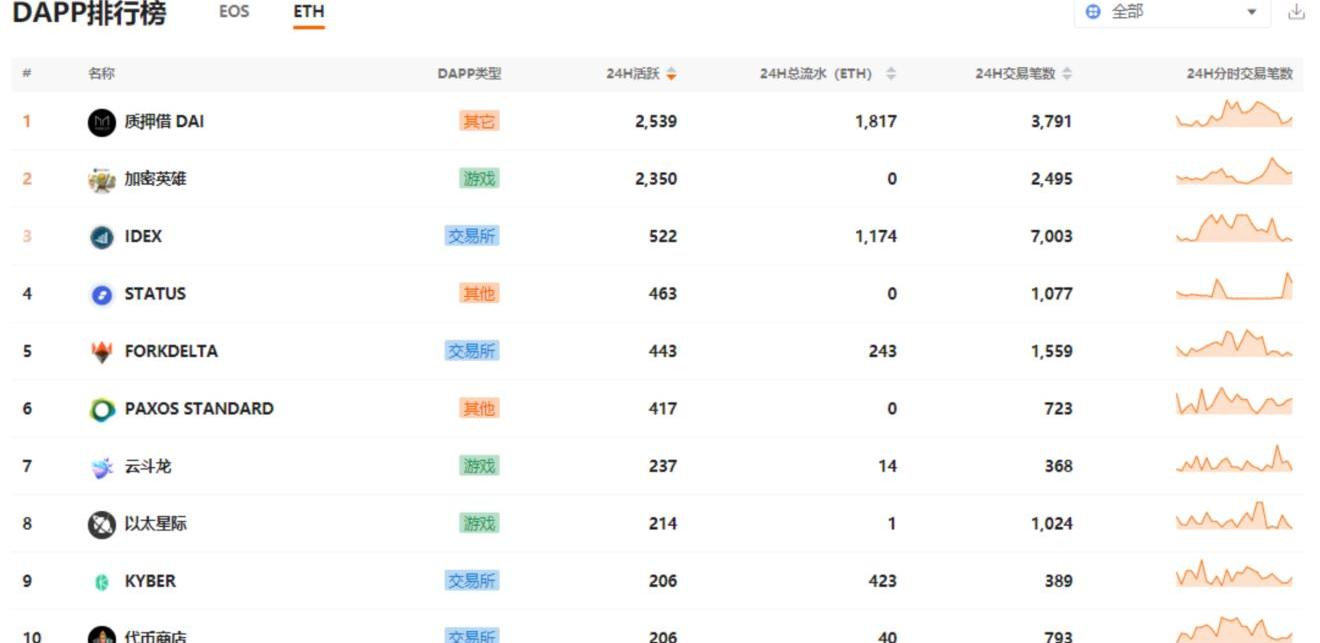The image size is (1320, 643).
Task: Click the 云斗龙 dragon icon
Action: 102,467
